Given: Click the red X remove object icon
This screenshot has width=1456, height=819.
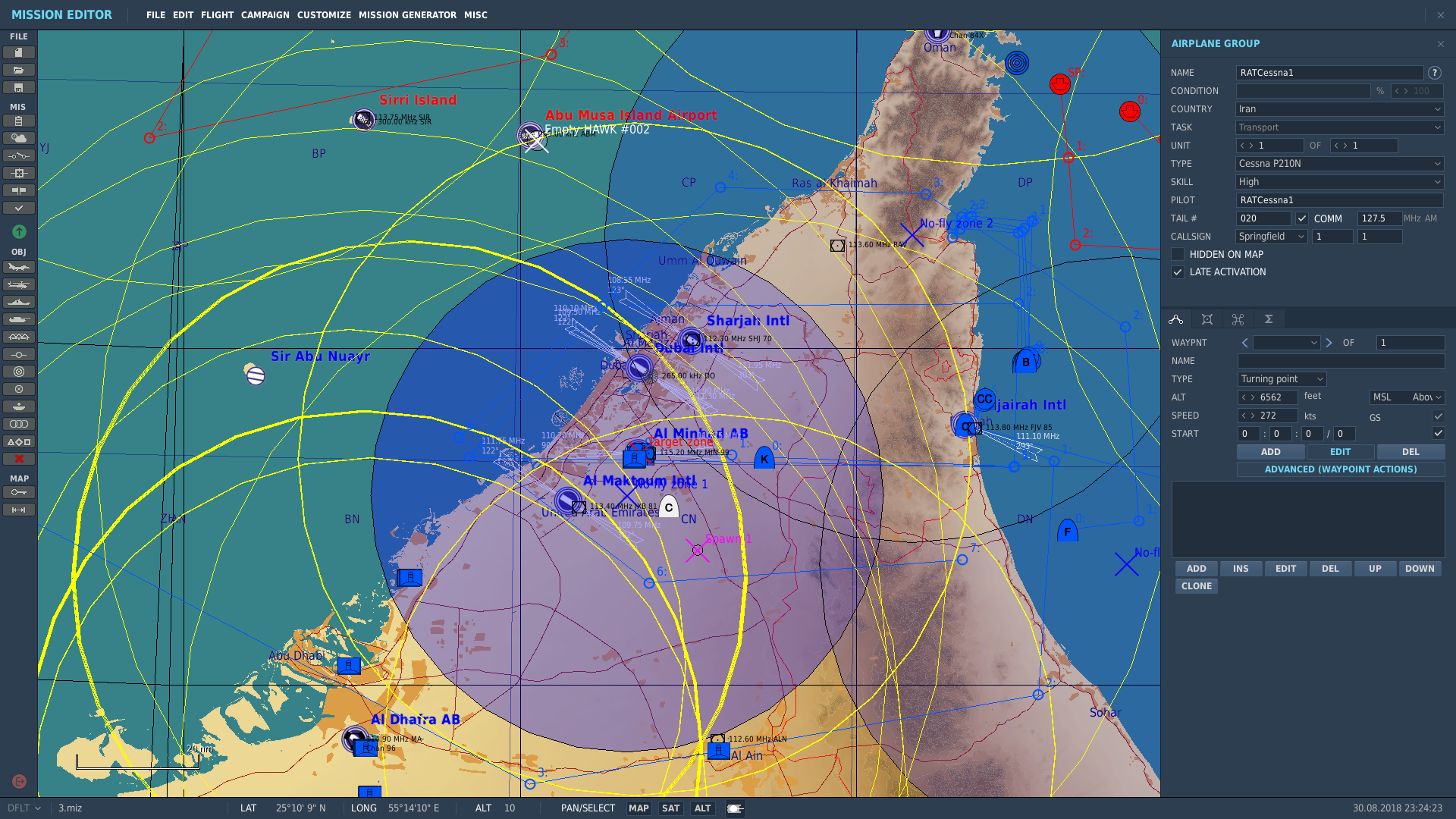Looking at the screenshot, I should pos(19,459).
